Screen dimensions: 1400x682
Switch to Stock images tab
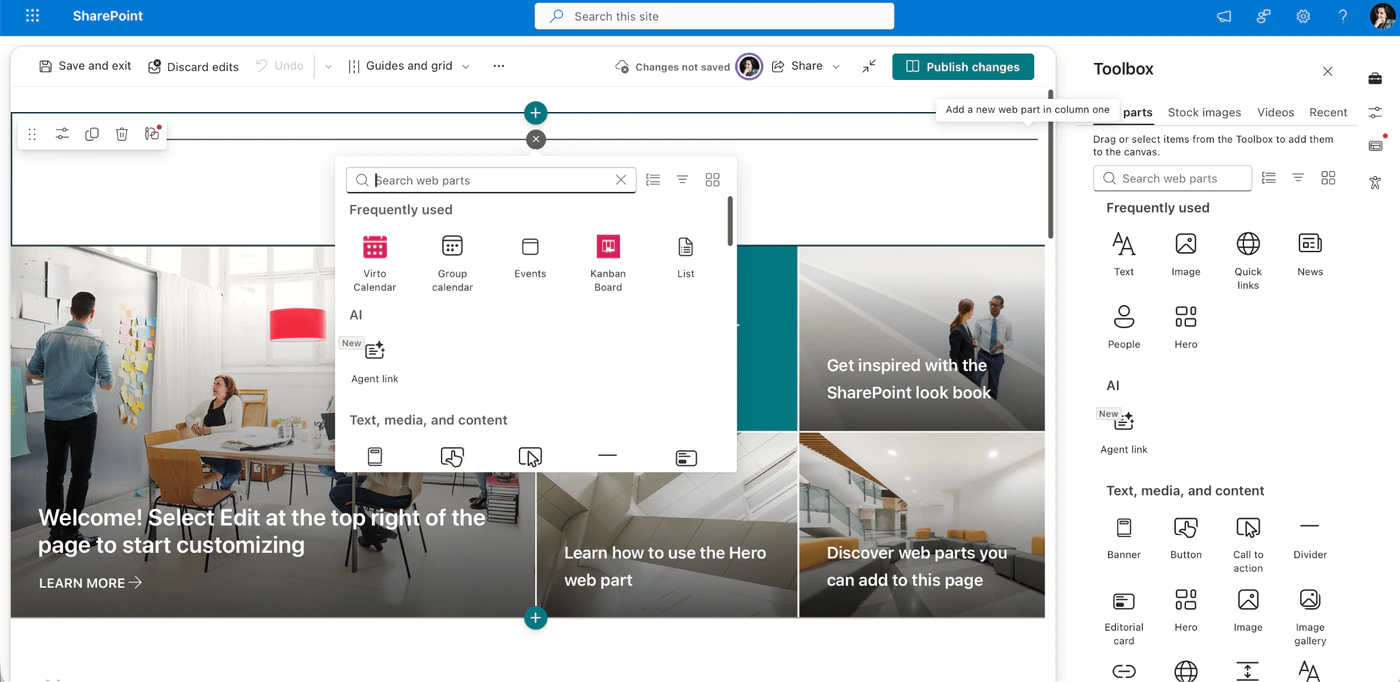(x=1204, y=112)
